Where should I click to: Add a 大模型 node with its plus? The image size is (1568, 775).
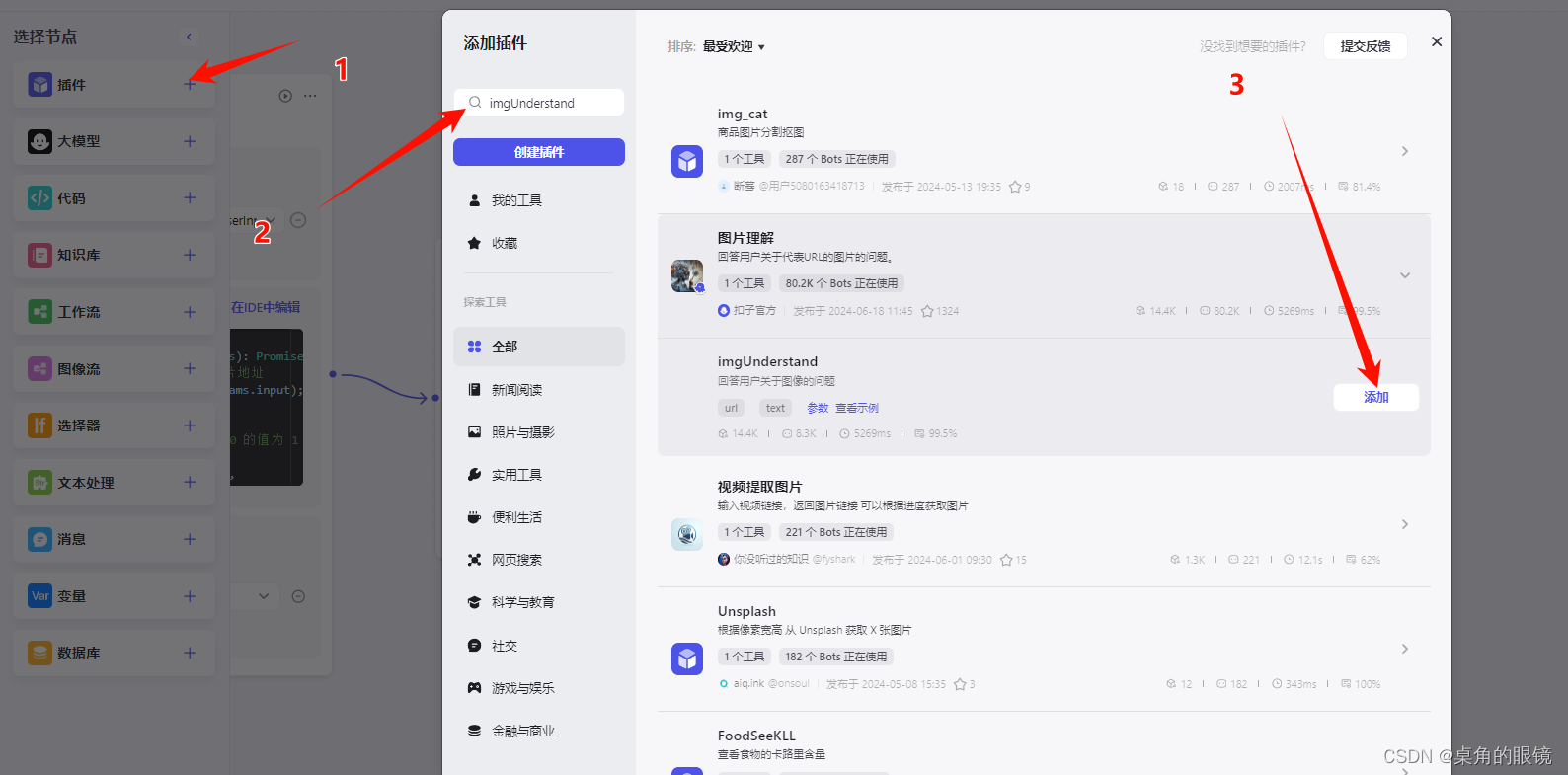190,141
